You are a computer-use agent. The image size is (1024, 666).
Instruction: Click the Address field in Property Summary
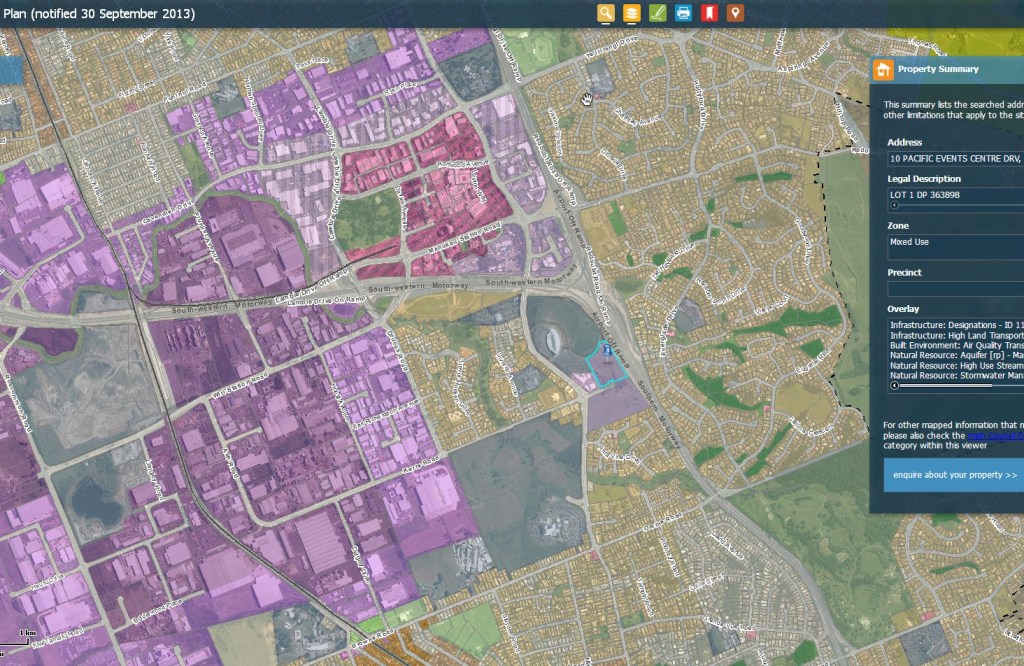955,158
